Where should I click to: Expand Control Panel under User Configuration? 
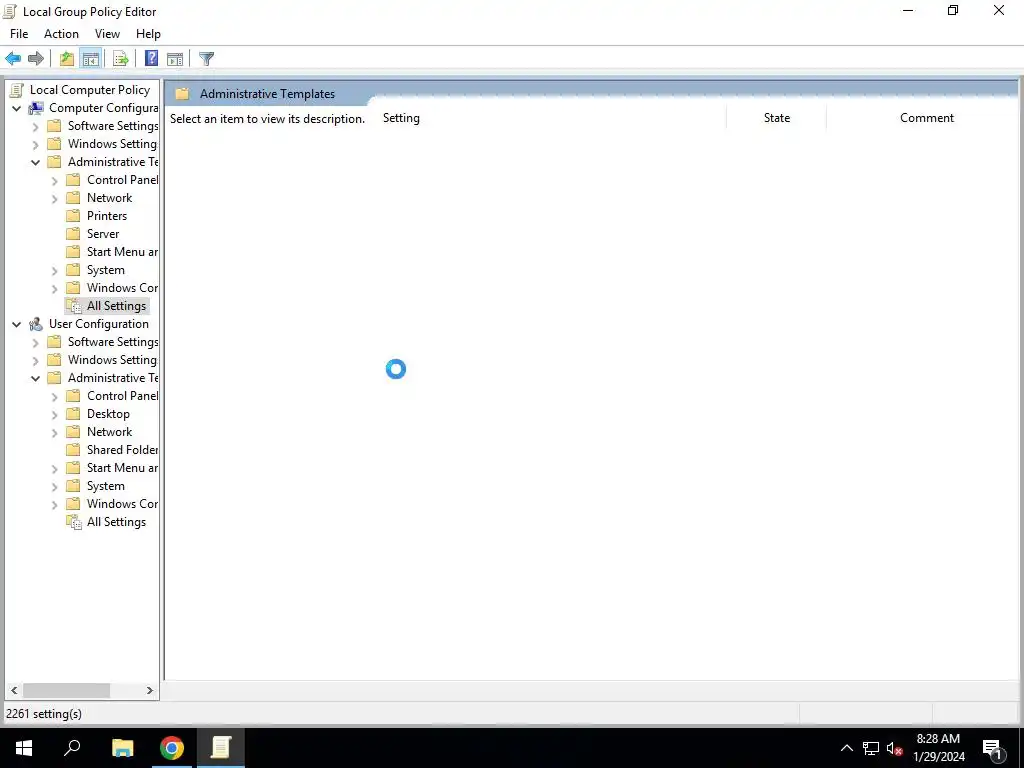(x=55, y=396)
